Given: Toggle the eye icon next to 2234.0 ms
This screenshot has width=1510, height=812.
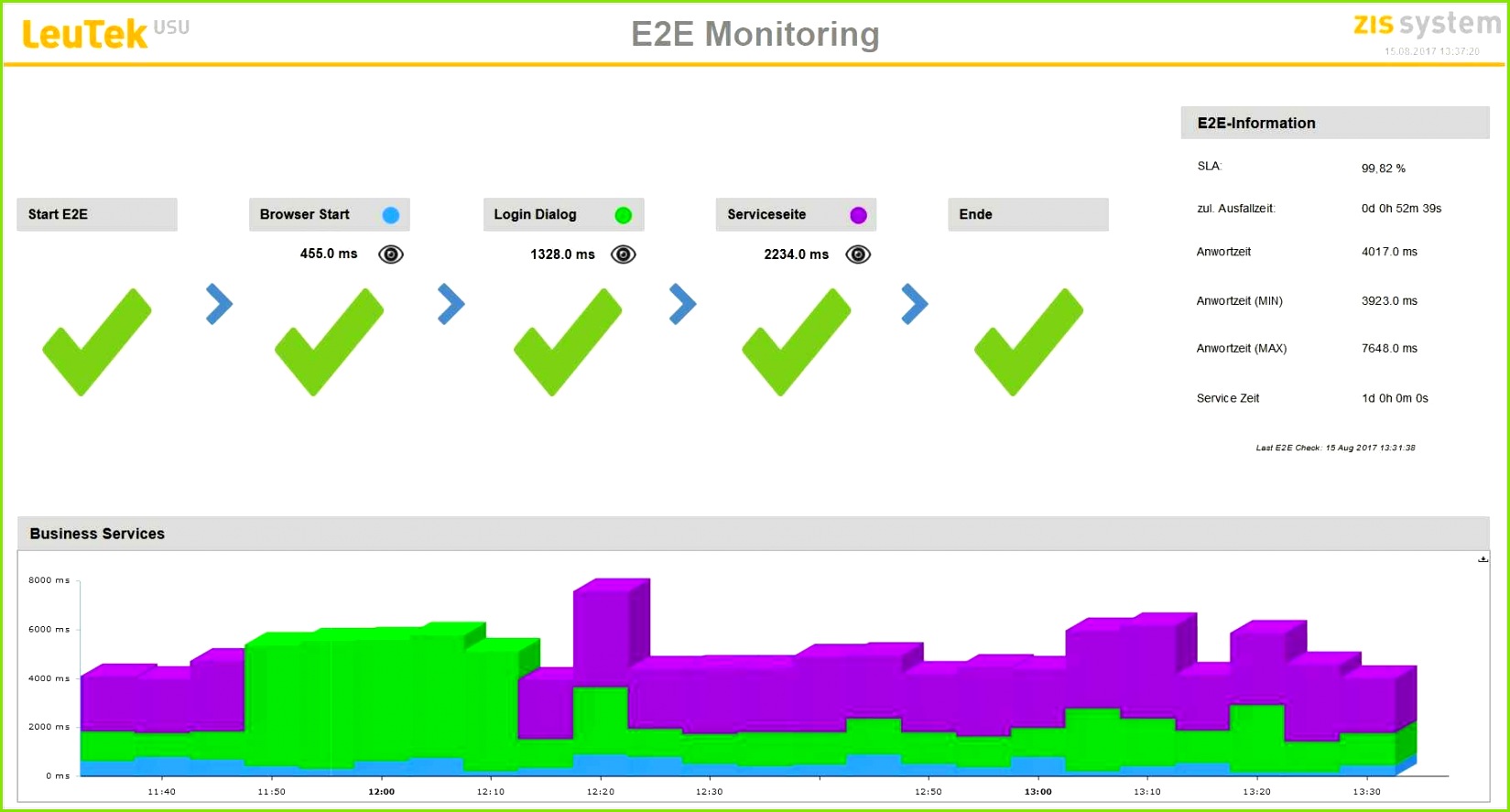Looking at the screenshot, I should [x=858, y=254].
